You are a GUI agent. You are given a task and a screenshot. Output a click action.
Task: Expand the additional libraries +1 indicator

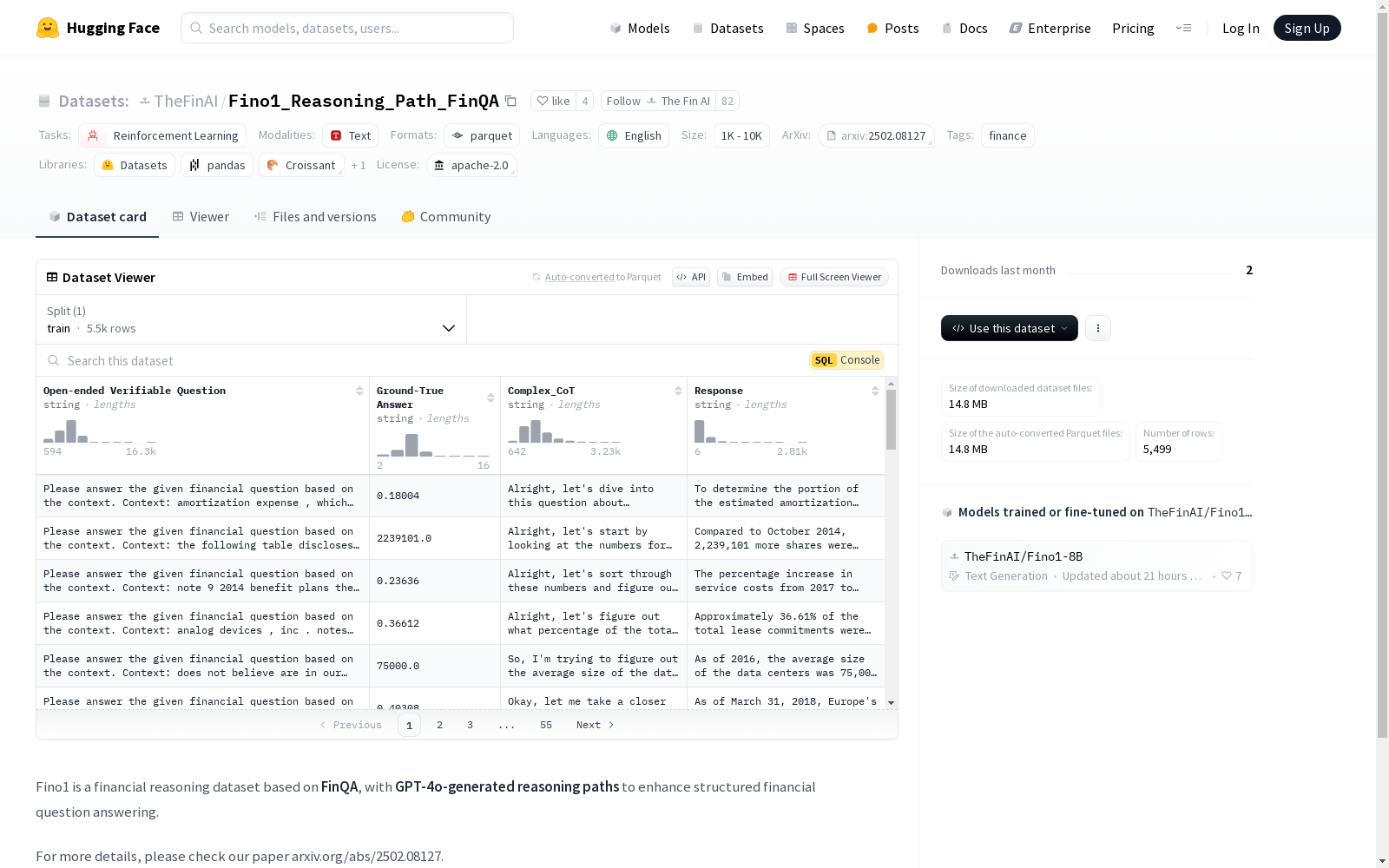(x=359, y=165)
